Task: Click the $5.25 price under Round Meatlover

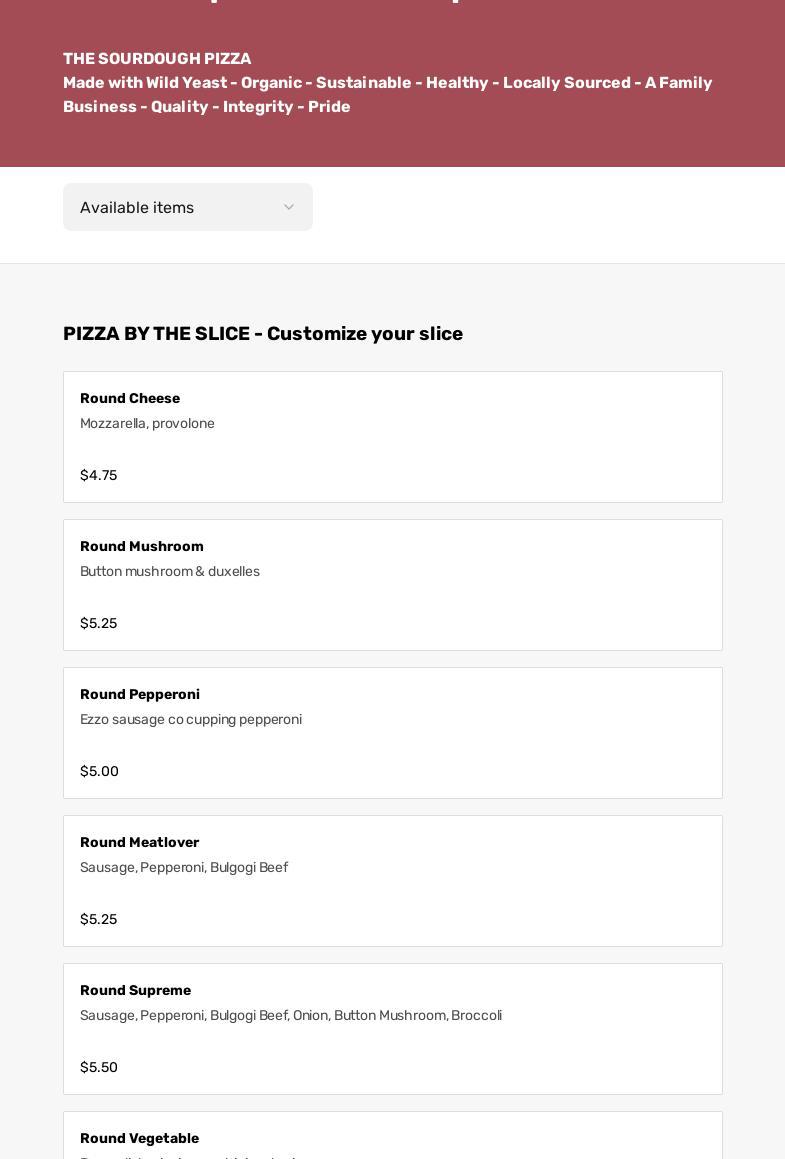Action: tap(98, 919)
